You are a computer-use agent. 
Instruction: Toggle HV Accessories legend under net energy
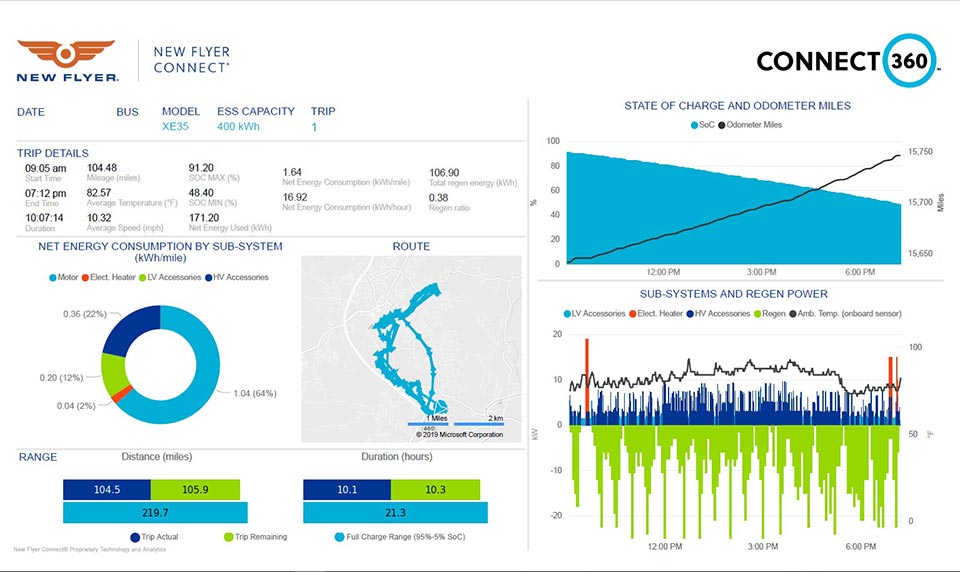(x=237, y=277)
